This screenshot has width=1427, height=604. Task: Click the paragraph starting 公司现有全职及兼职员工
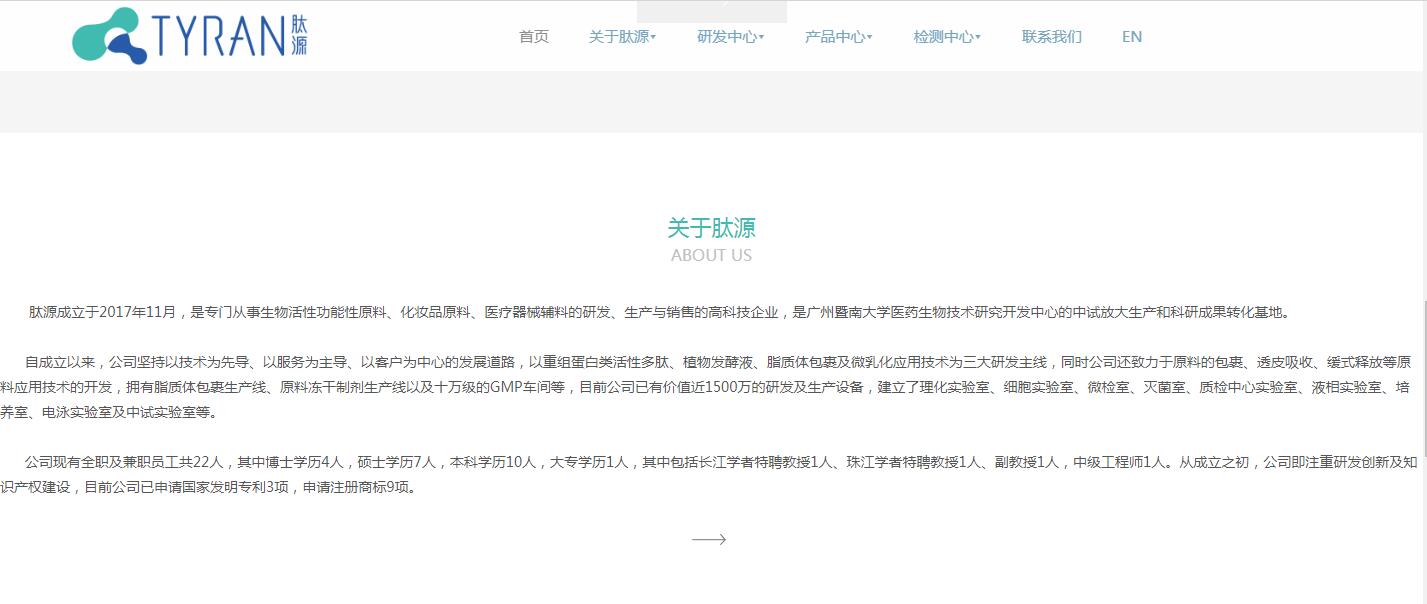tap(700, 475)
